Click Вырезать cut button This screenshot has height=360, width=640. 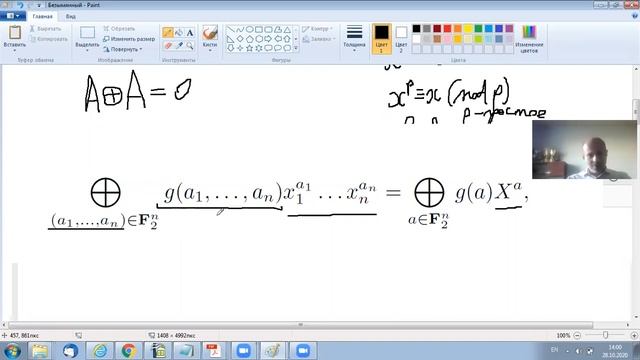coord(45,29)
